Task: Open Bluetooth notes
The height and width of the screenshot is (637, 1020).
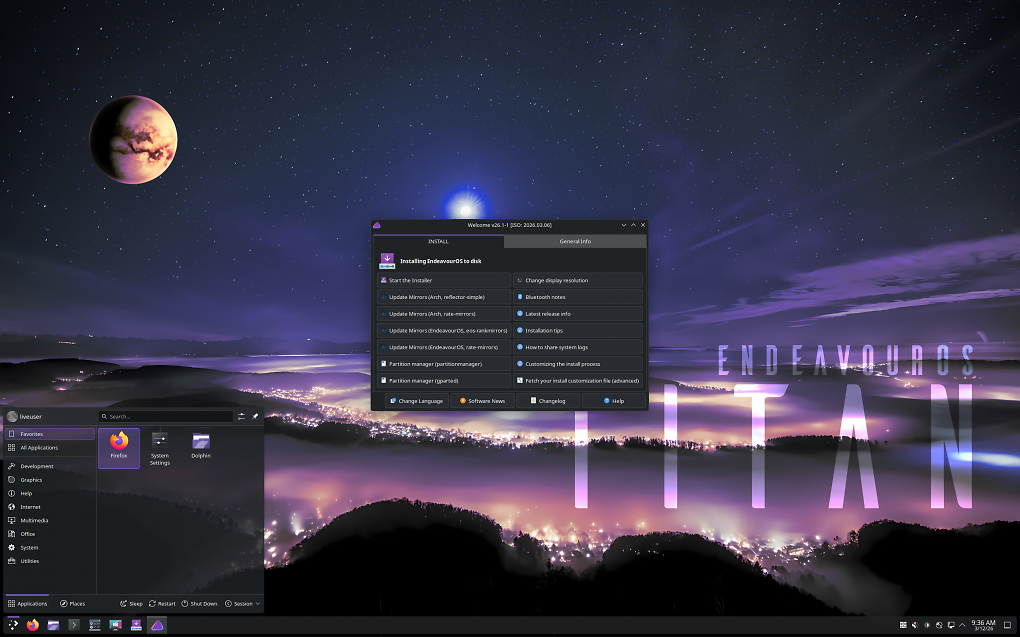Action: (578, 297)
